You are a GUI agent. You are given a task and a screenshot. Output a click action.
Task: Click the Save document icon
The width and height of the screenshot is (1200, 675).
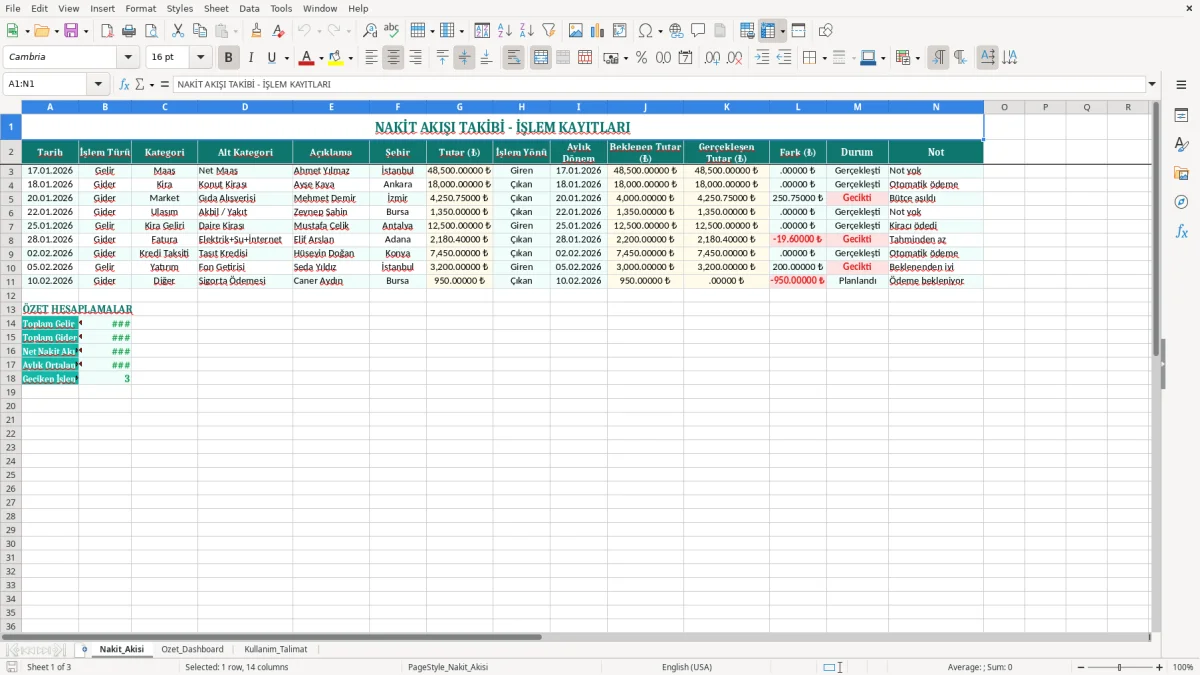71,31
